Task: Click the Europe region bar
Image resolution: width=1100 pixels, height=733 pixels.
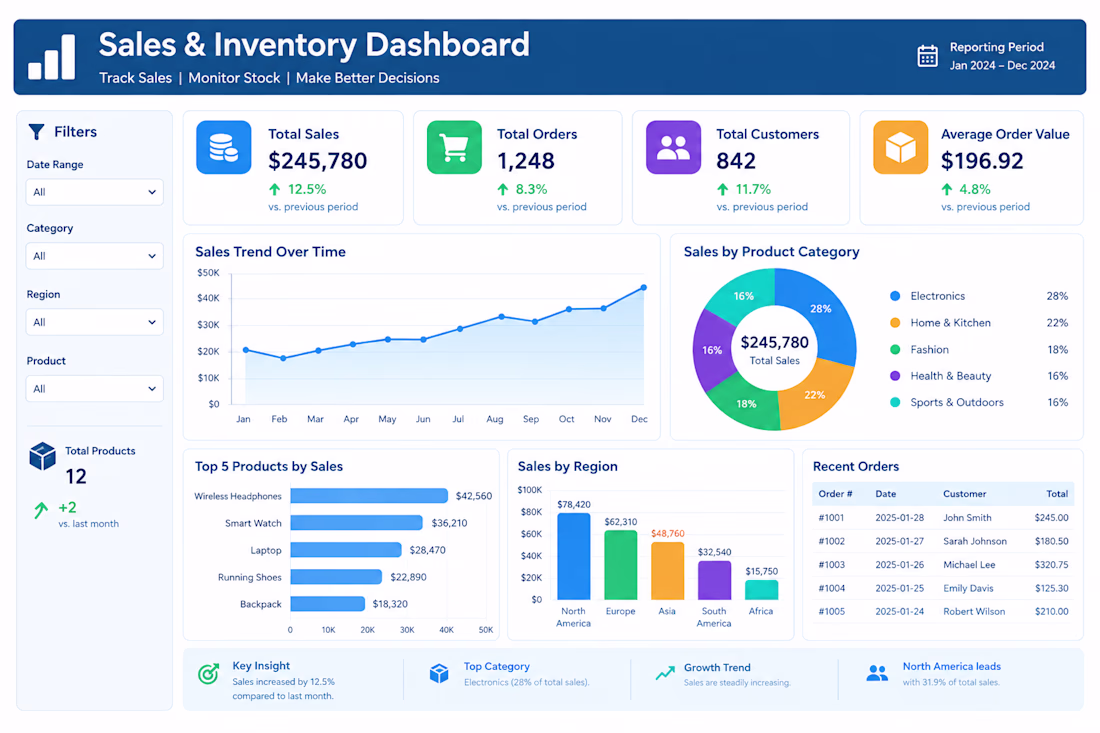Action: pyautogui.click(x=621, y=565)
